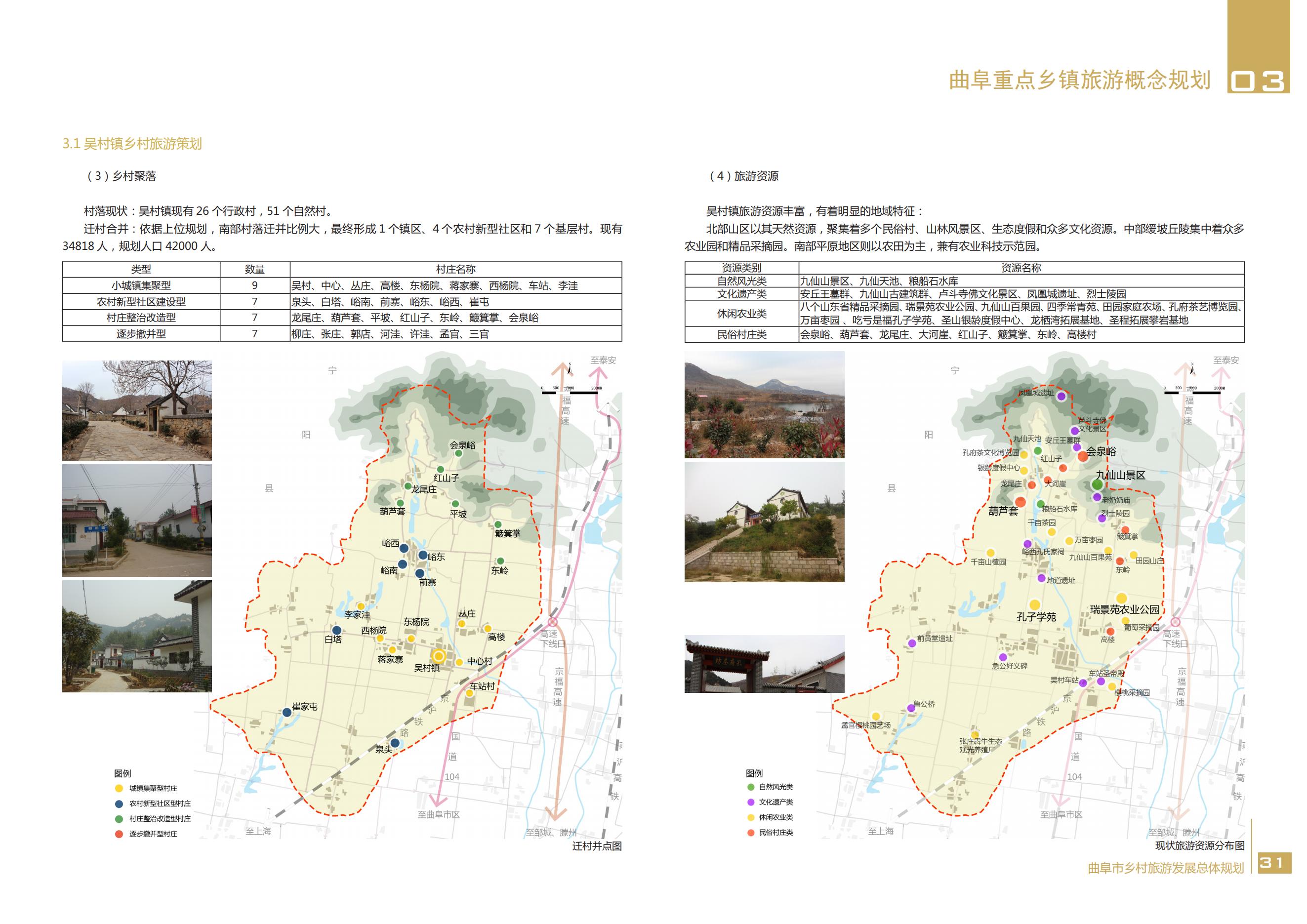This screenshot has height=924, width=1307.
Task: Click the cell 九仙山景区、九仙天池、粮船石水库
Action: click(x=1021, y=281)
